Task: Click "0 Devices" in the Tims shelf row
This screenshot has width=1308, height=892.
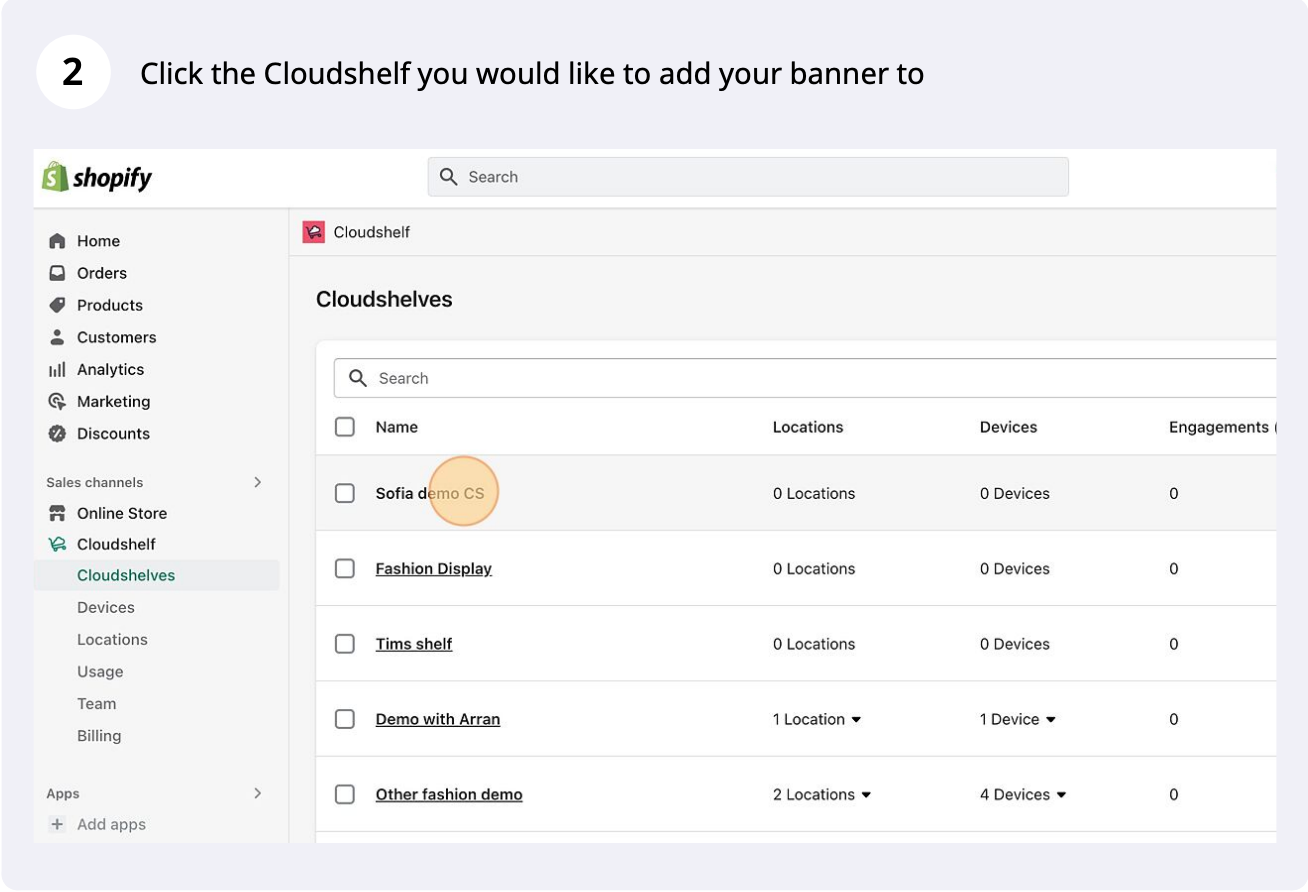Action: 1015,644
